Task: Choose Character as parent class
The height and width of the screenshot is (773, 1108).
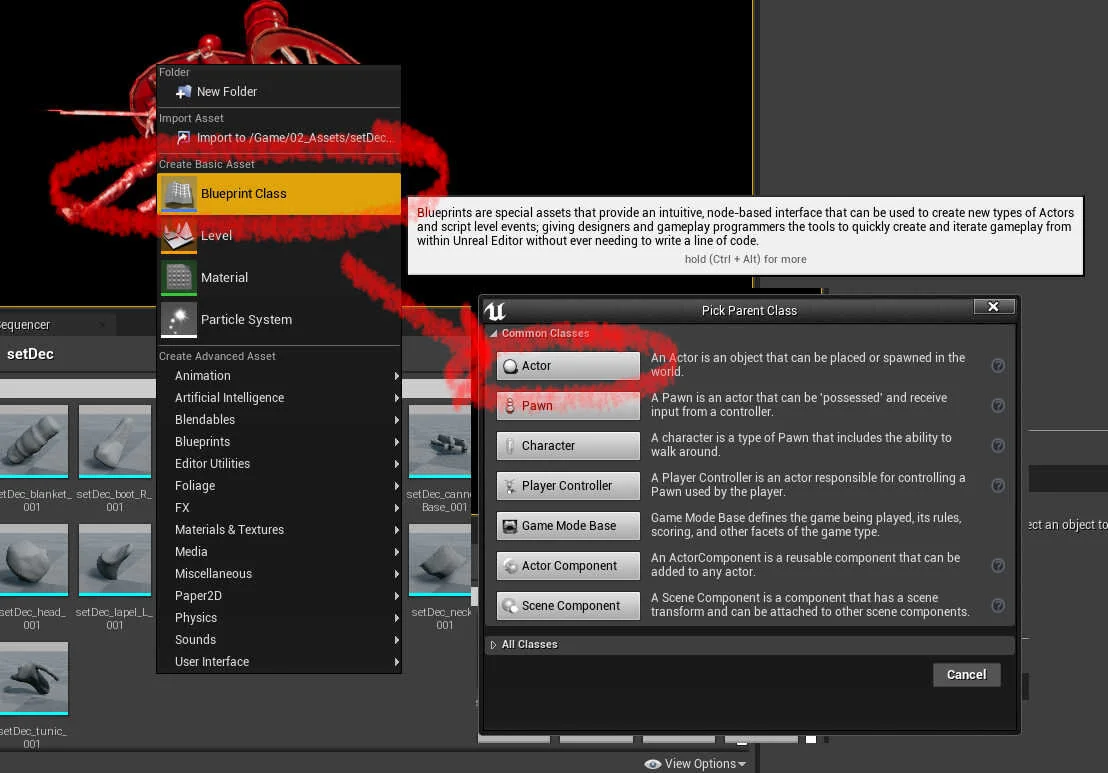Action: point(567,445)
